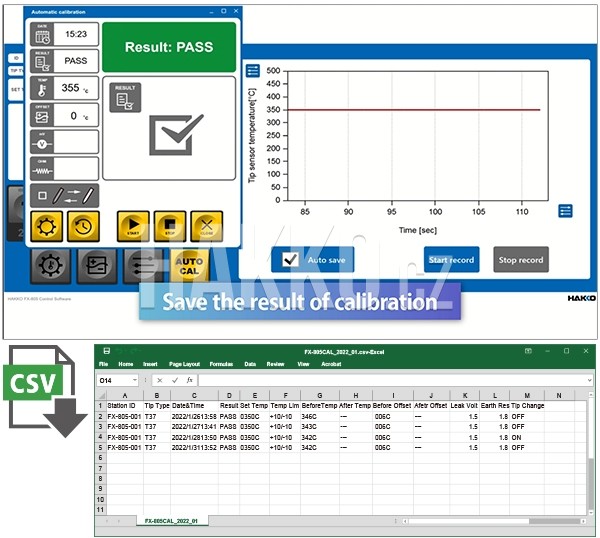Click the result document icon beside PASS
The width and height of the screenshot is (600, 538).
tap(42, 61)
